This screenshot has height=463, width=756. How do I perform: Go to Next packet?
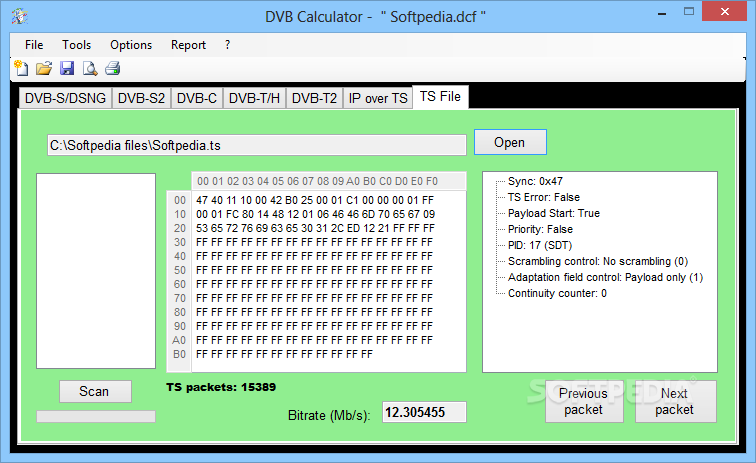(675, 401)
